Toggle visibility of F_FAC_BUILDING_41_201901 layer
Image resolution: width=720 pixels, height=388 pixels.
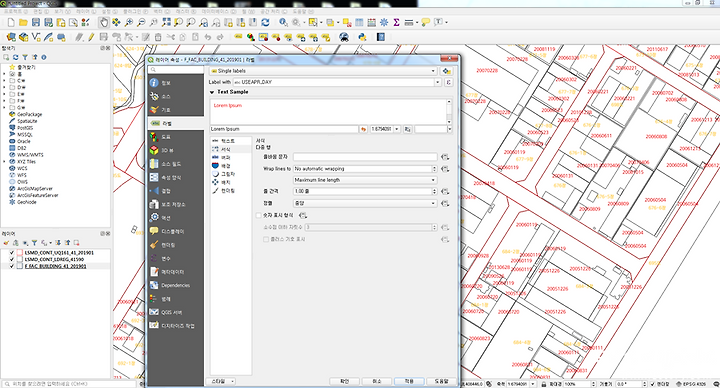[12, 266]
